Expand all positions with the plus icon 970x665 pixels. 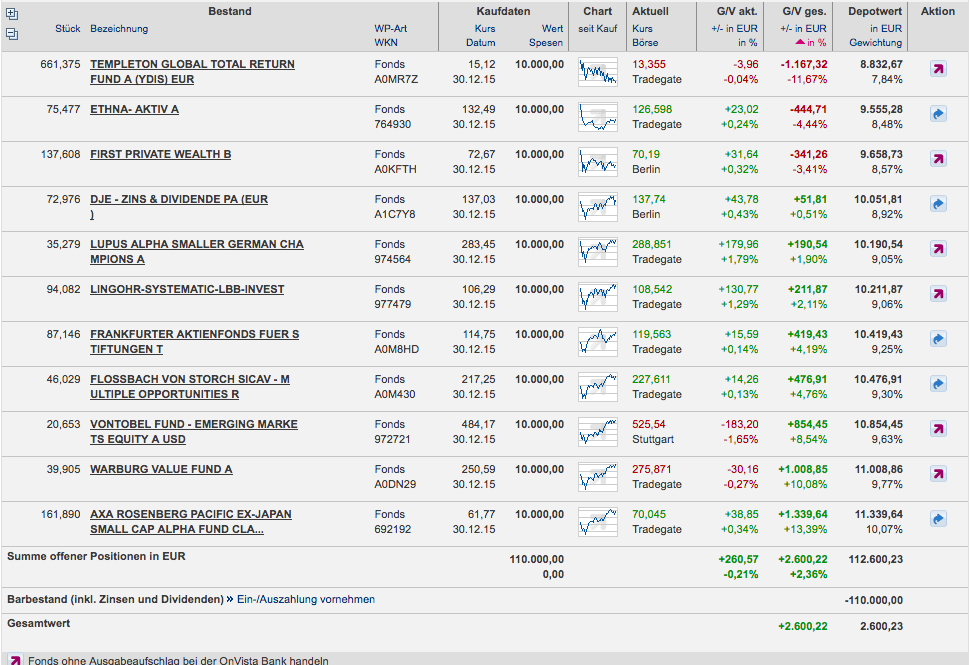tap(12, 14)
